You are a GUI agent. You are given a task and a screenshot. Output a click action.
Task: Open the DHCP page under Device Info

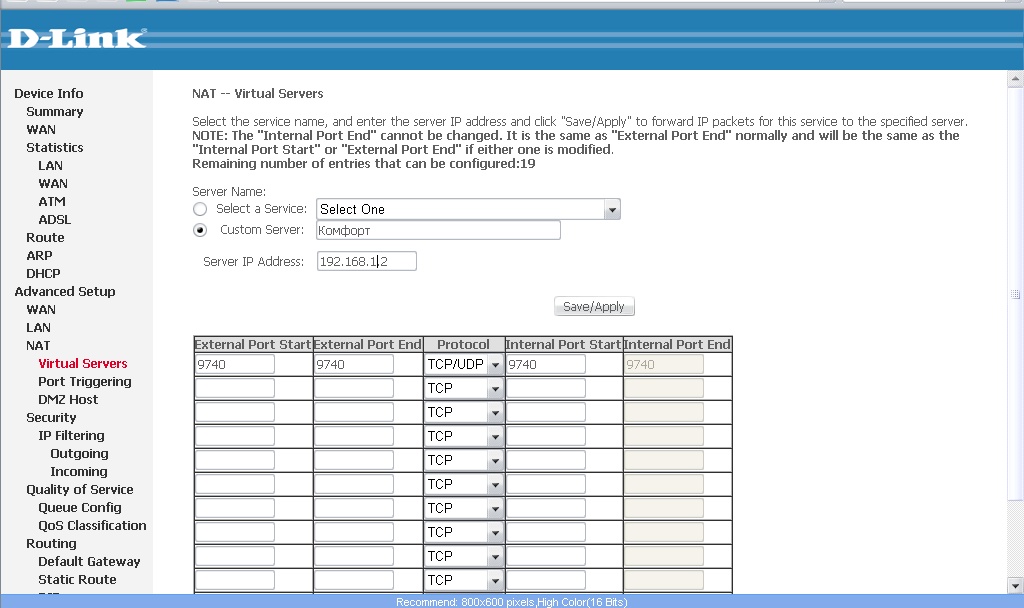[x=43, y=274]
